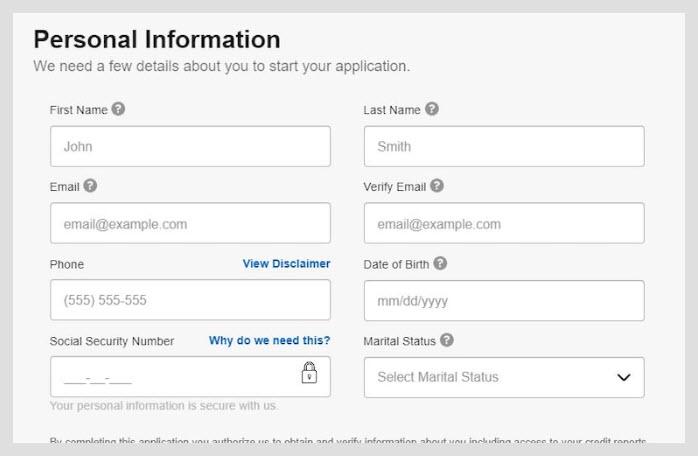The height and width of the screenshot is (456, 698).
Task: Click the "Why do we need this?" link
Action: pyautogui.click(x=269, y=341)
